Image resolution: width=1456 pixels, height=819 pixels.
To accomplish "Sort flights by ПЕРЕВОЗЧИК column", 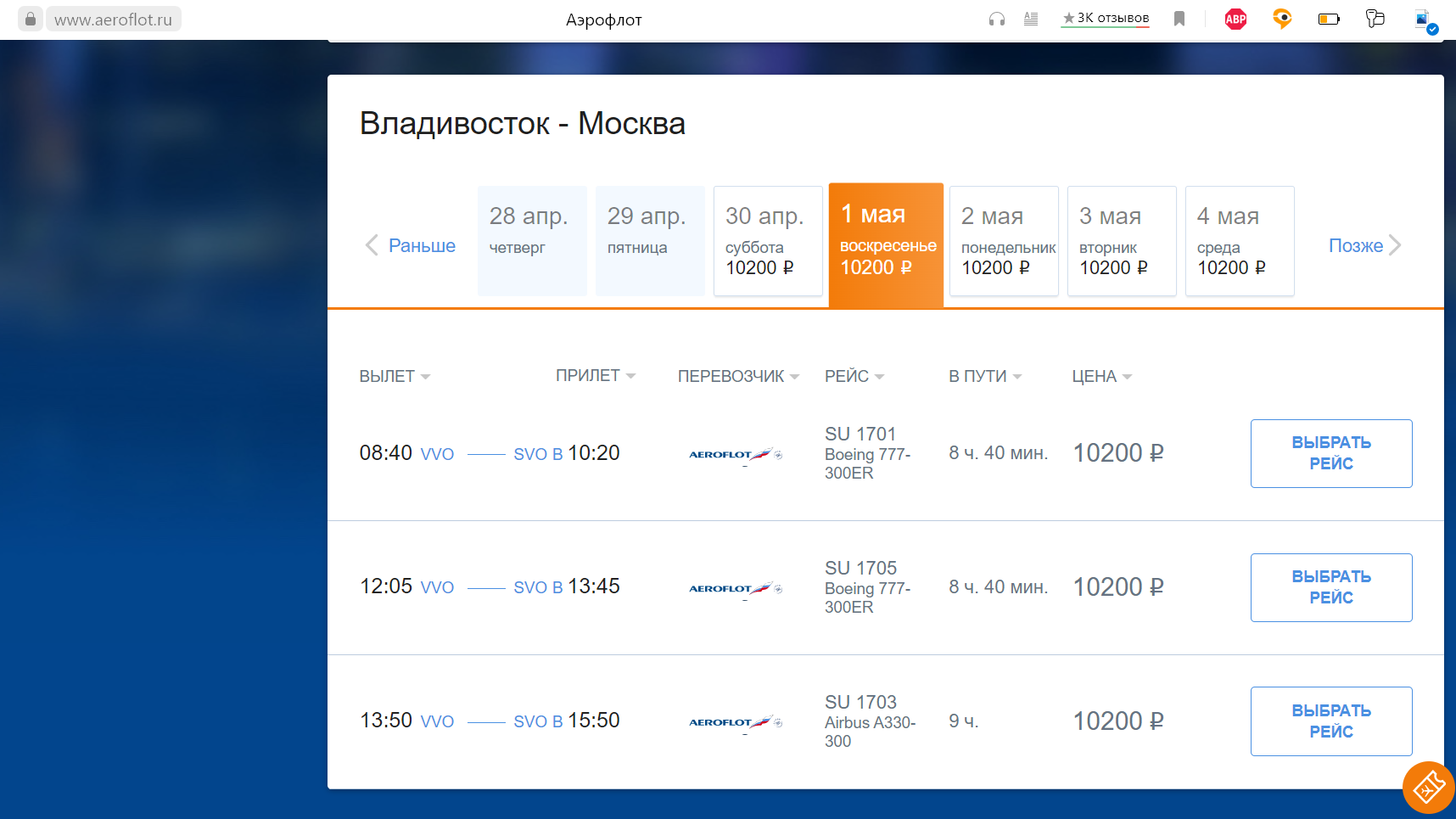I will [738, 376].
